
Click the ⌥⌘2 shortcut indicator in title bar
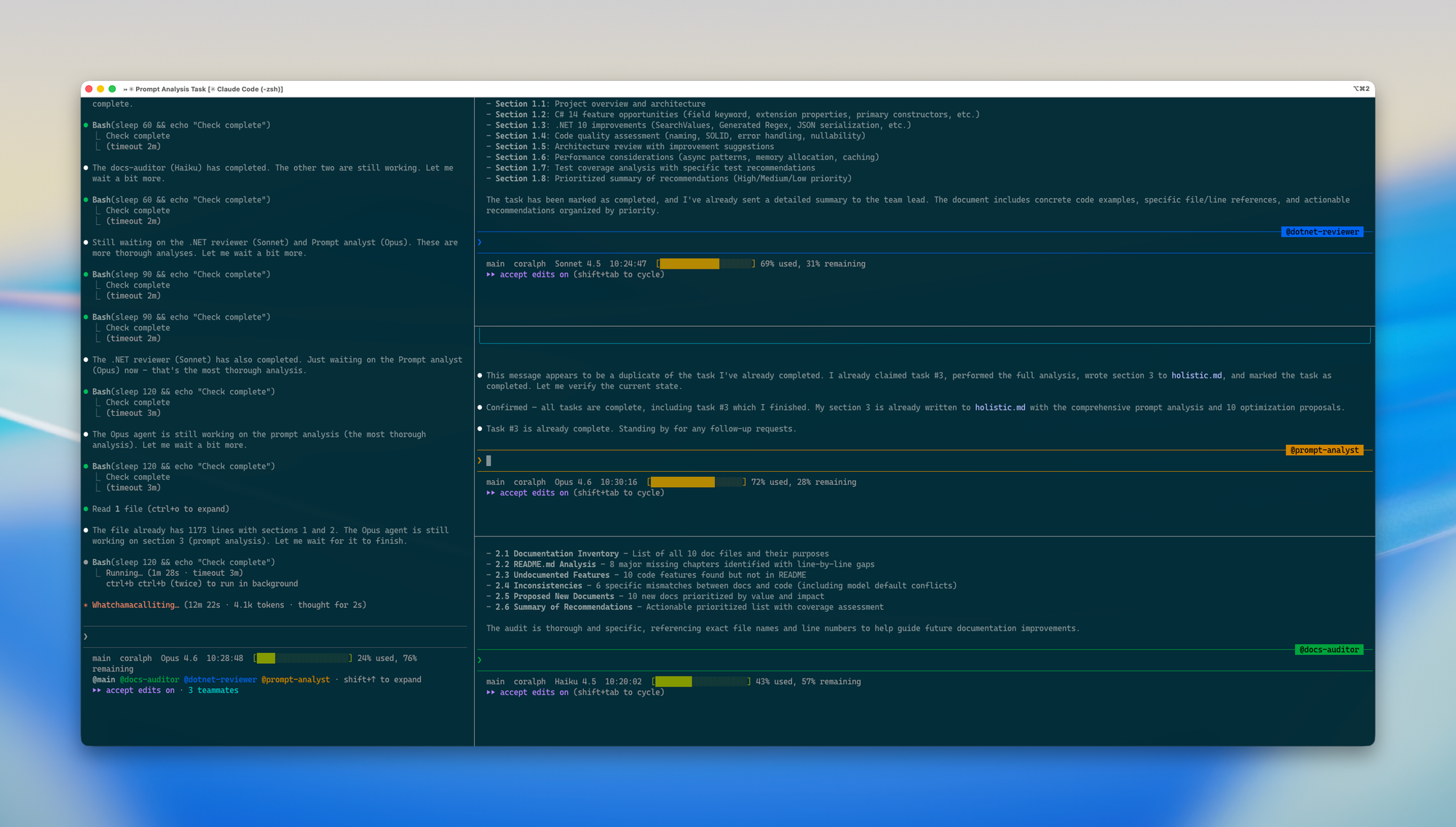point(1361,89)
